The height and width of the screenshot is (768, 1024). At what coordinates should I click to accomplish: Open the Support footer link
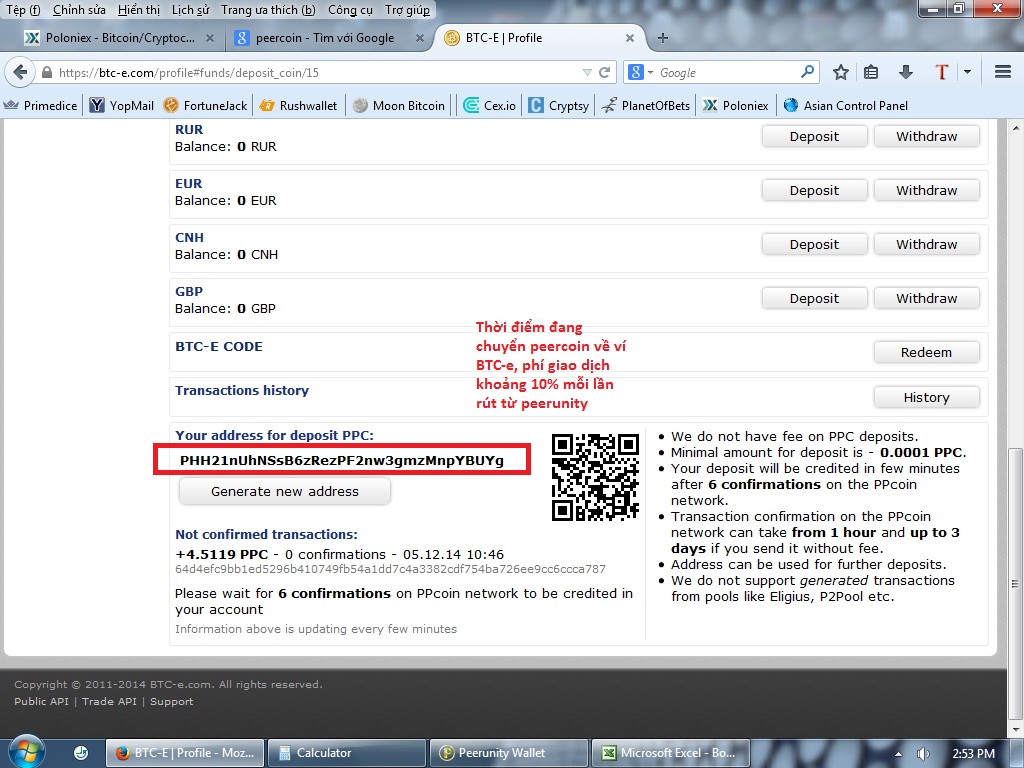click(172, 701)
